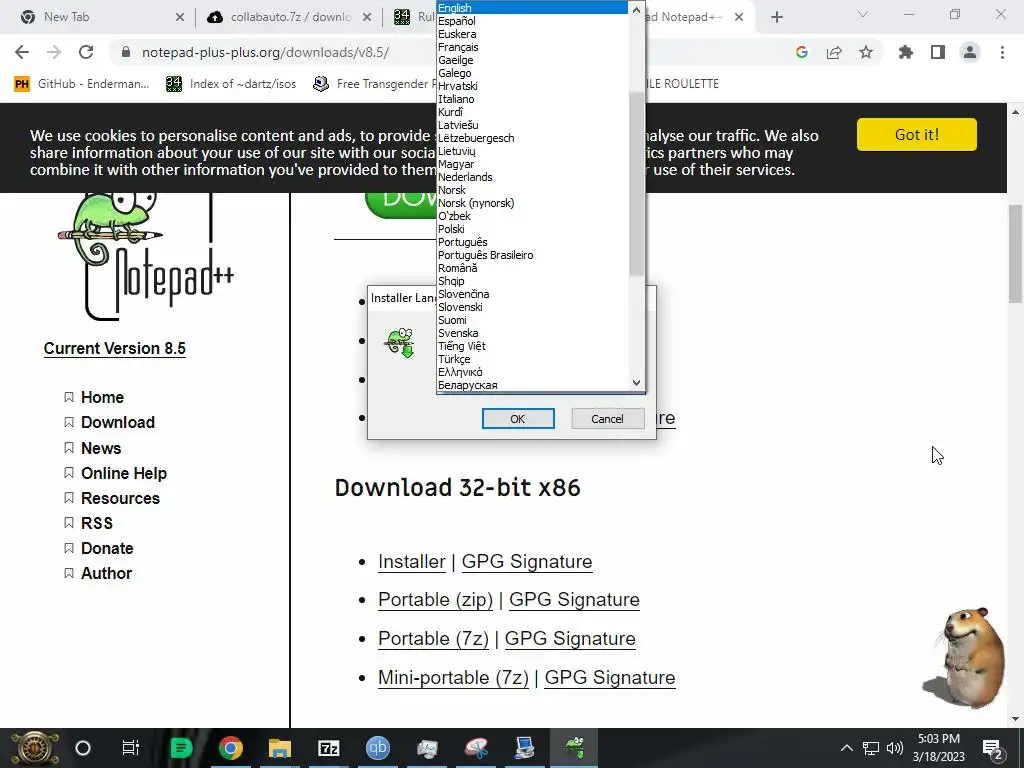The height and width of the screenshot is (768, 1024).
Task: Open Download in the sidebar menu
Action: pyautogui.click(x=118, y=422)
